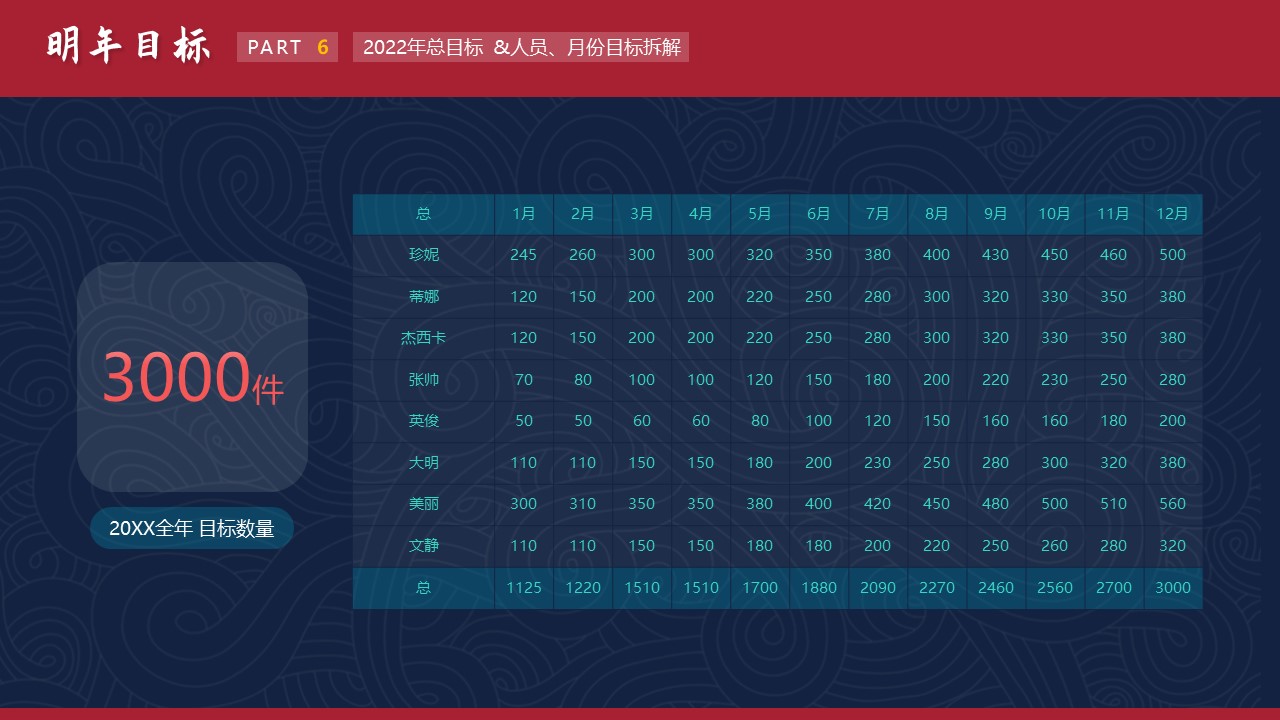Image resolution: width=1280 pixels, height=720 pixels.
Task: Select the 10月 total 2560
Action: (1055, 587)
